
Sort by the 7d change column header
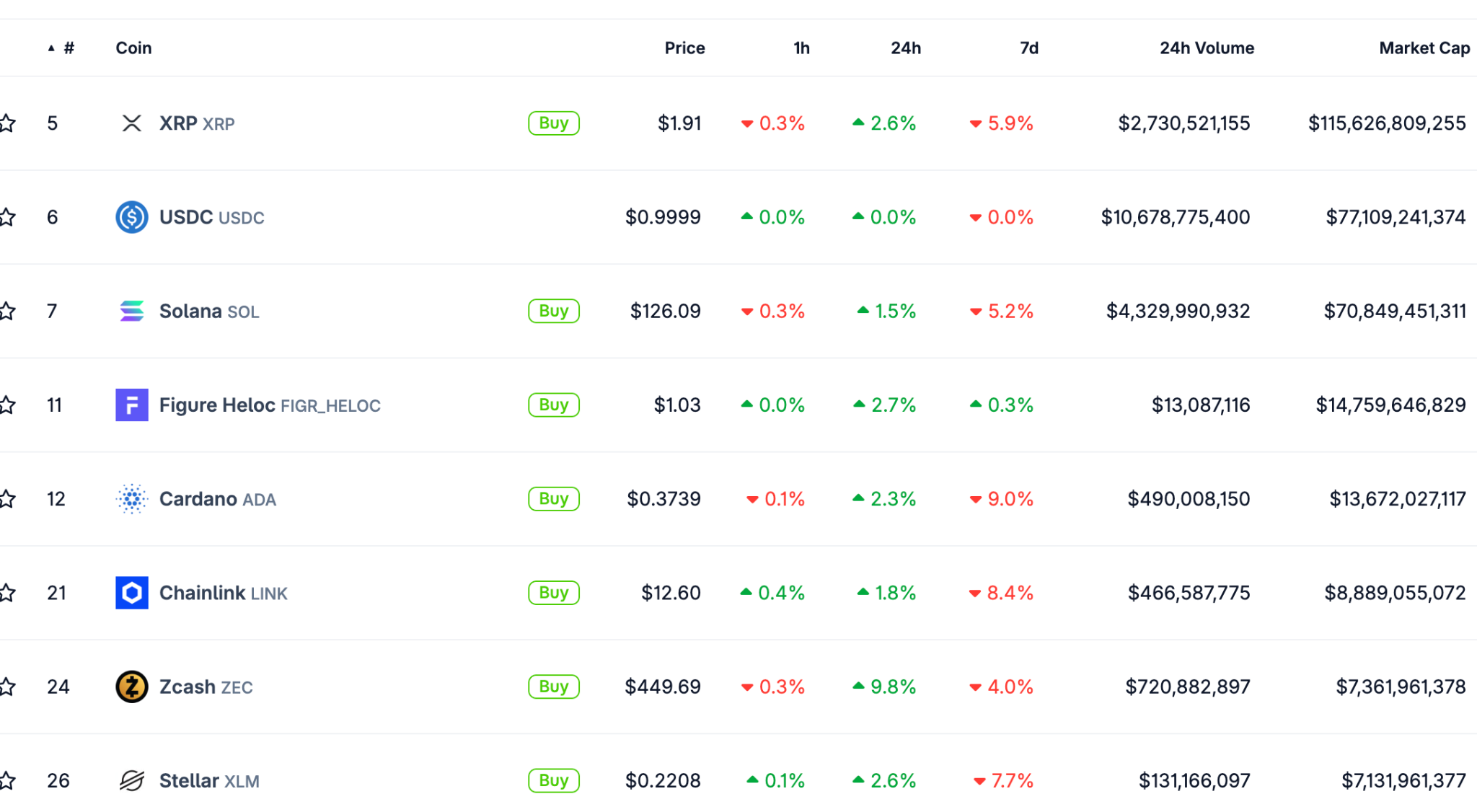(x=1028, y=48)
